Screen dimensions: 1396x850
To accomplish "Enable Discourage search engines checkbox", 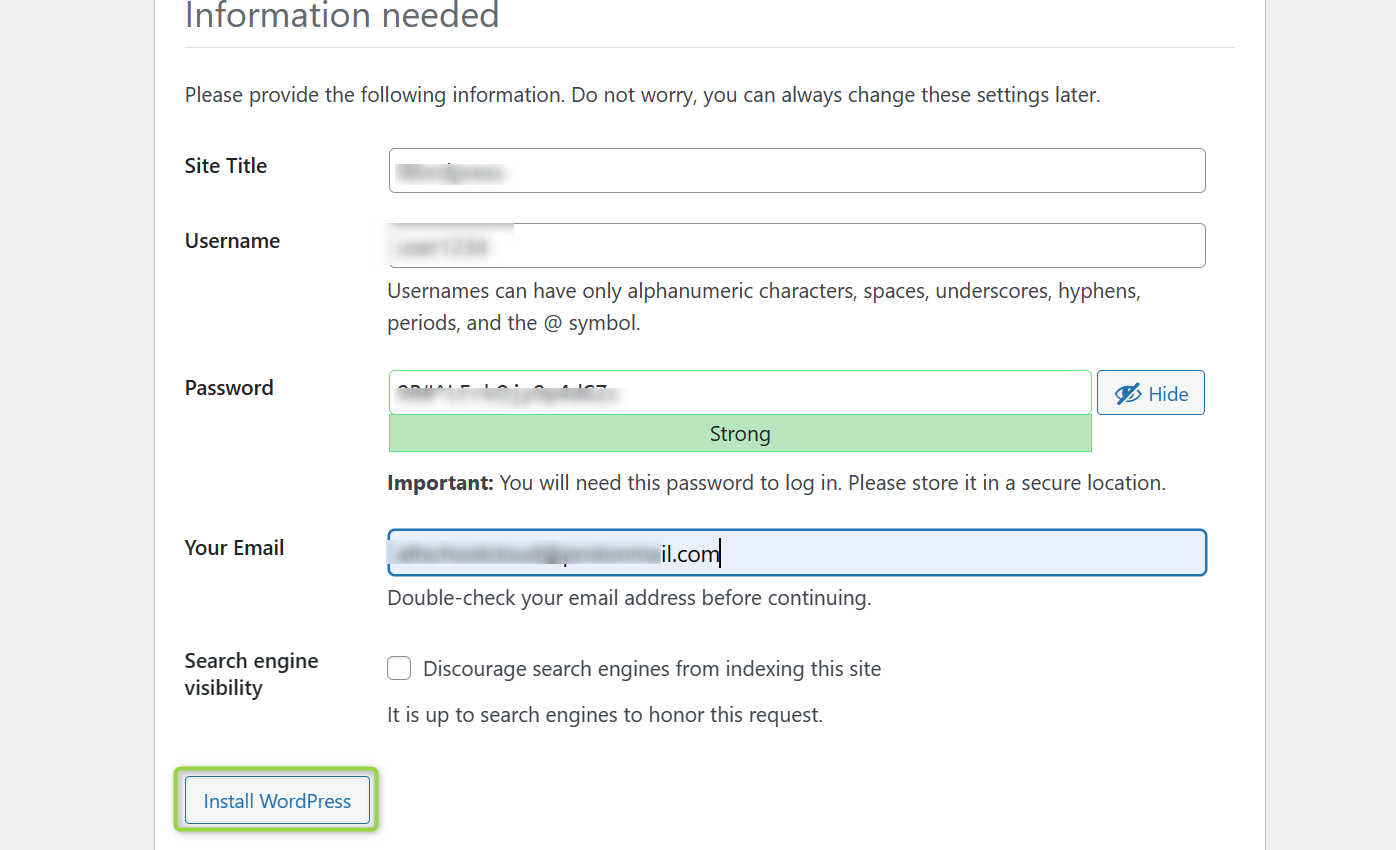I will [x=399, y=668].
